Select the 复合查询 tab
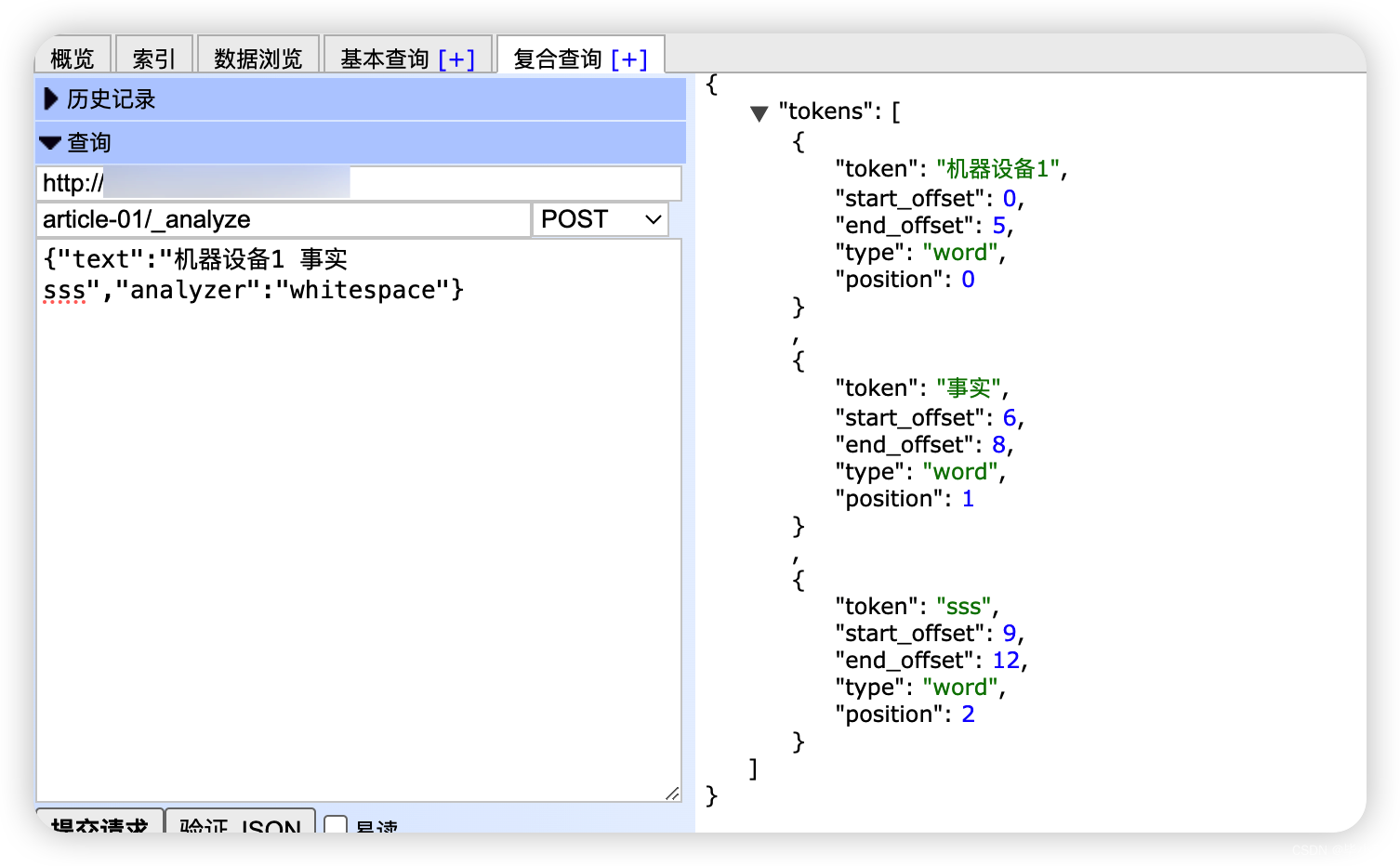Image resolution: width=1400 pixels, height=866 pixels. pos(558,59)
